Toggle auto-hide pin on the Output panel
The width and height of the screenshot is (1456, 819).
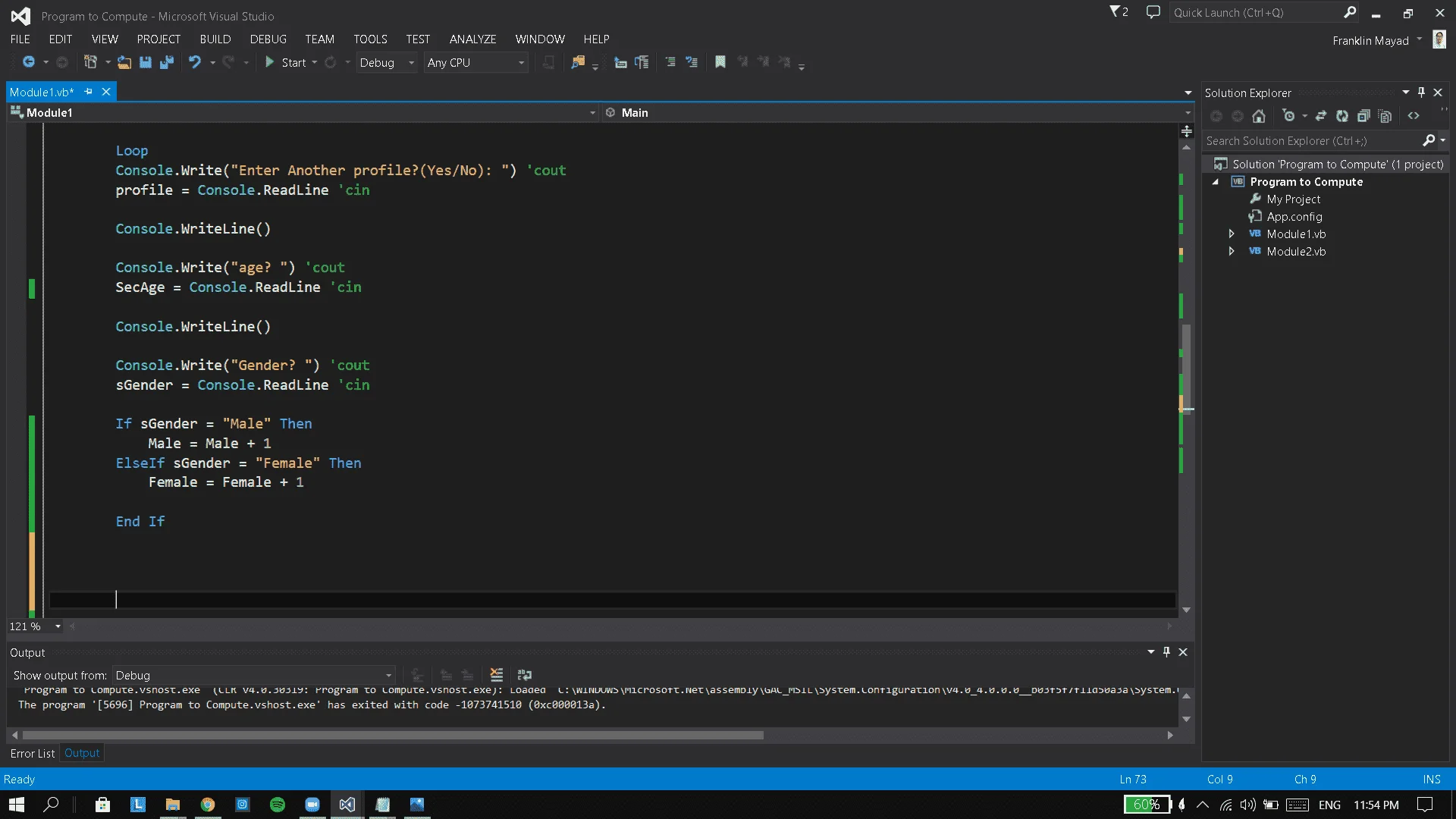1166,652
